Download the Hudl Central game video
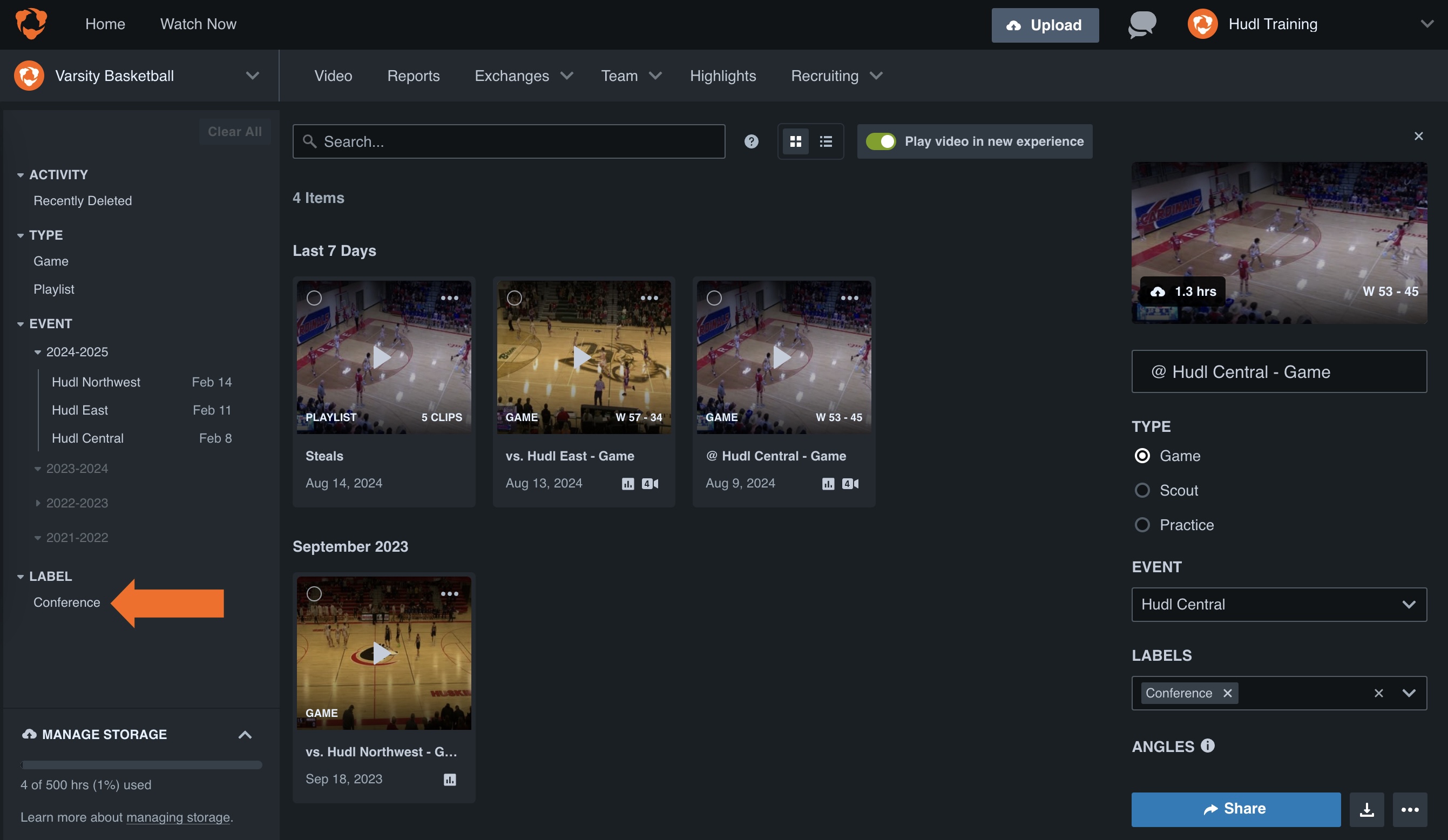This screenshot has width=1448, height=840. tap(1366, 810)
